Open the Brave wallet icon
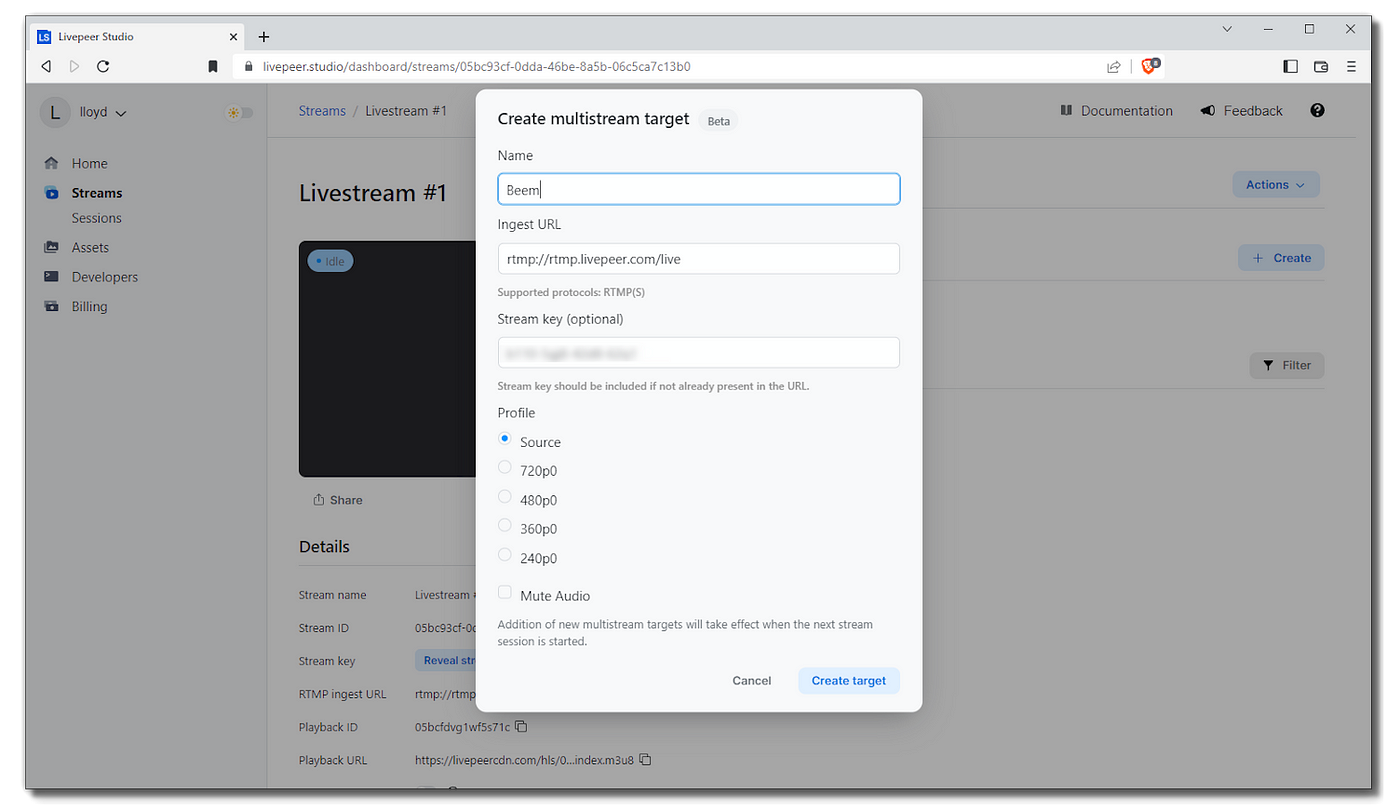The image size is (1400, 811). point(1321,67)
